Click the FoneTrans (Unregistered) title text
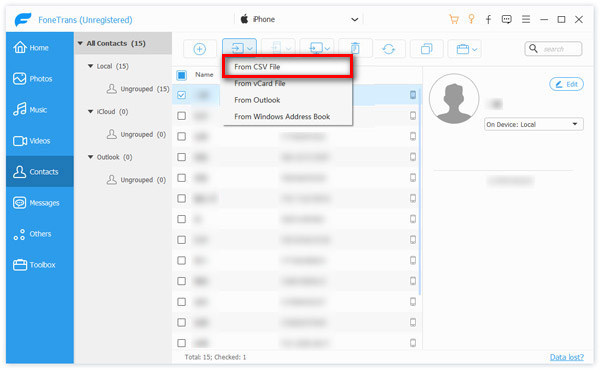This screenshot has width=600, height=370. tap(85, 20)
